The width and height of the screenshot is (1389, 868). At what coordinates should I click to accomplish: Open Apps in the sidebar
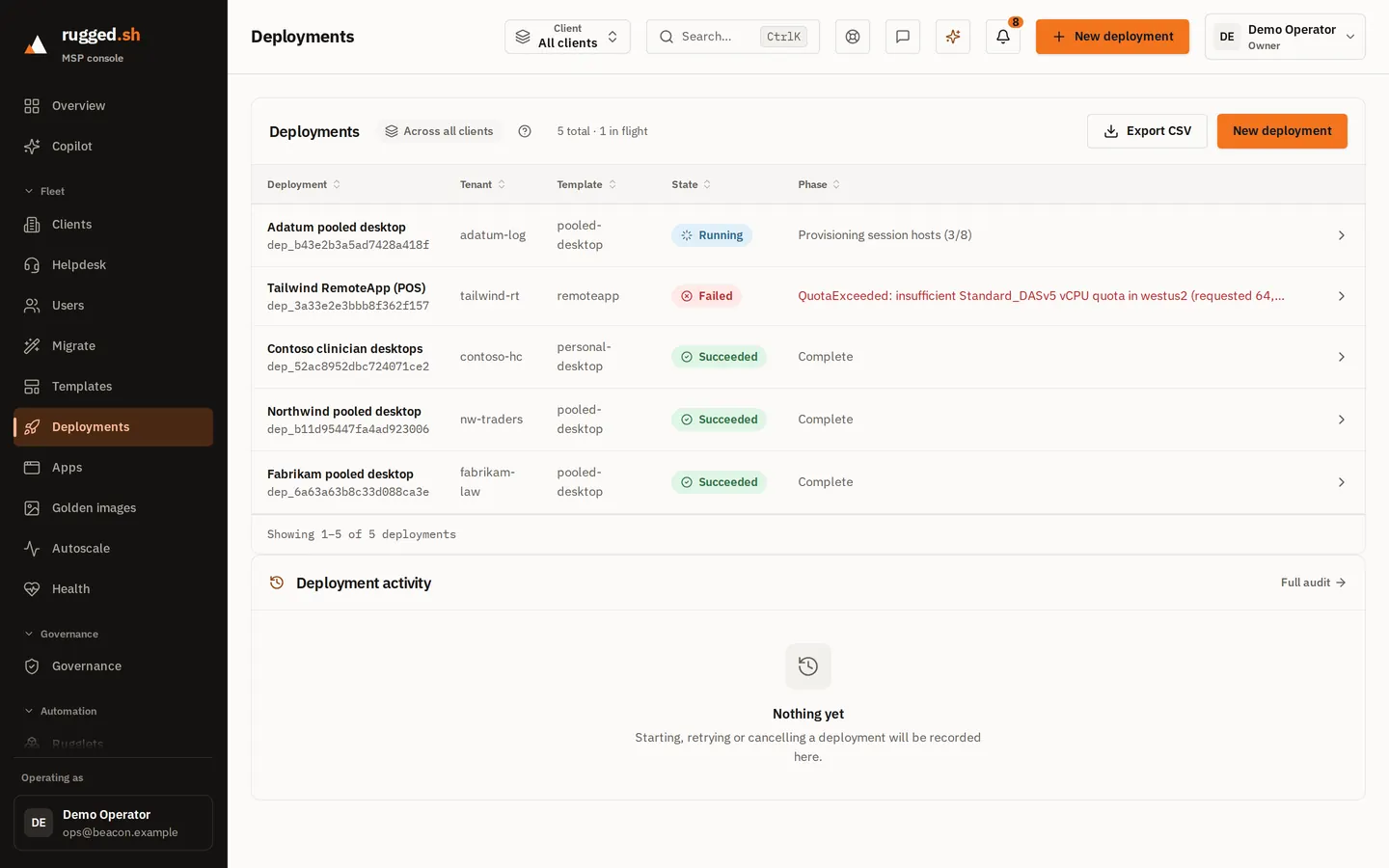[113, 468]
